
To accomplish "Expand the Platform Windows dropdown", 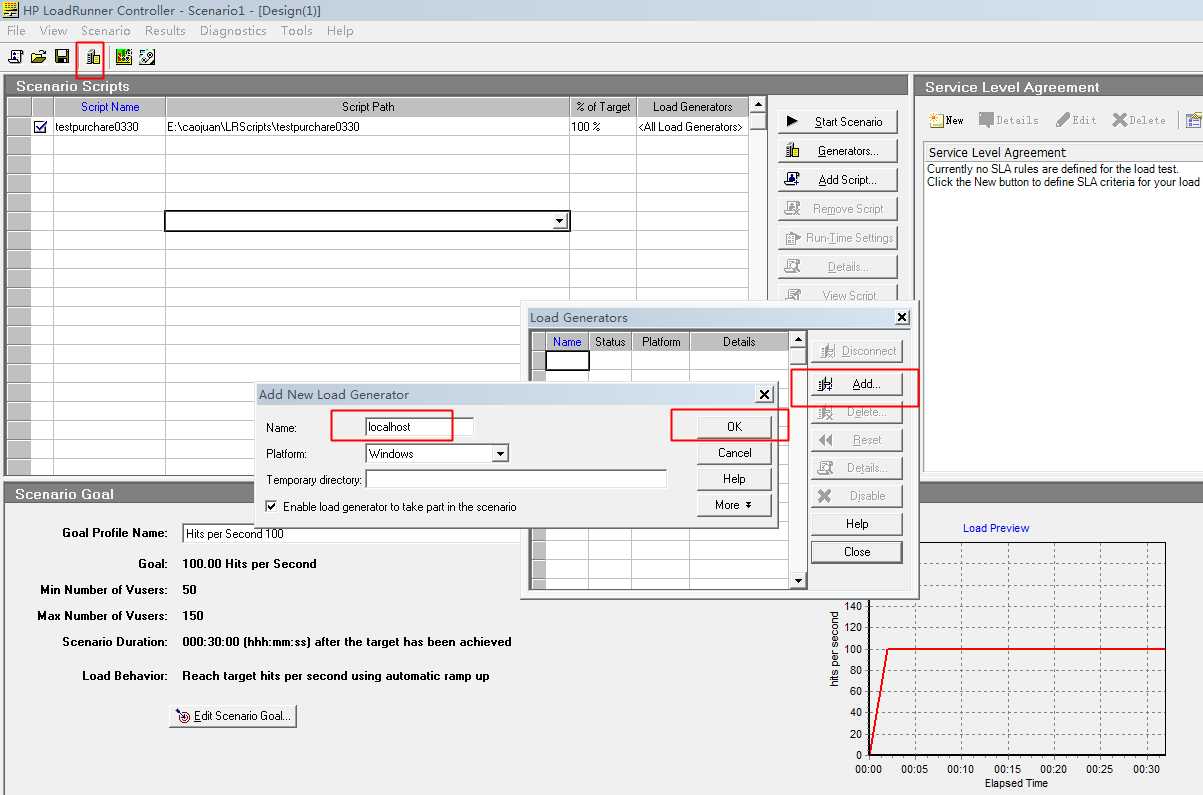I will tap(500, 454).
